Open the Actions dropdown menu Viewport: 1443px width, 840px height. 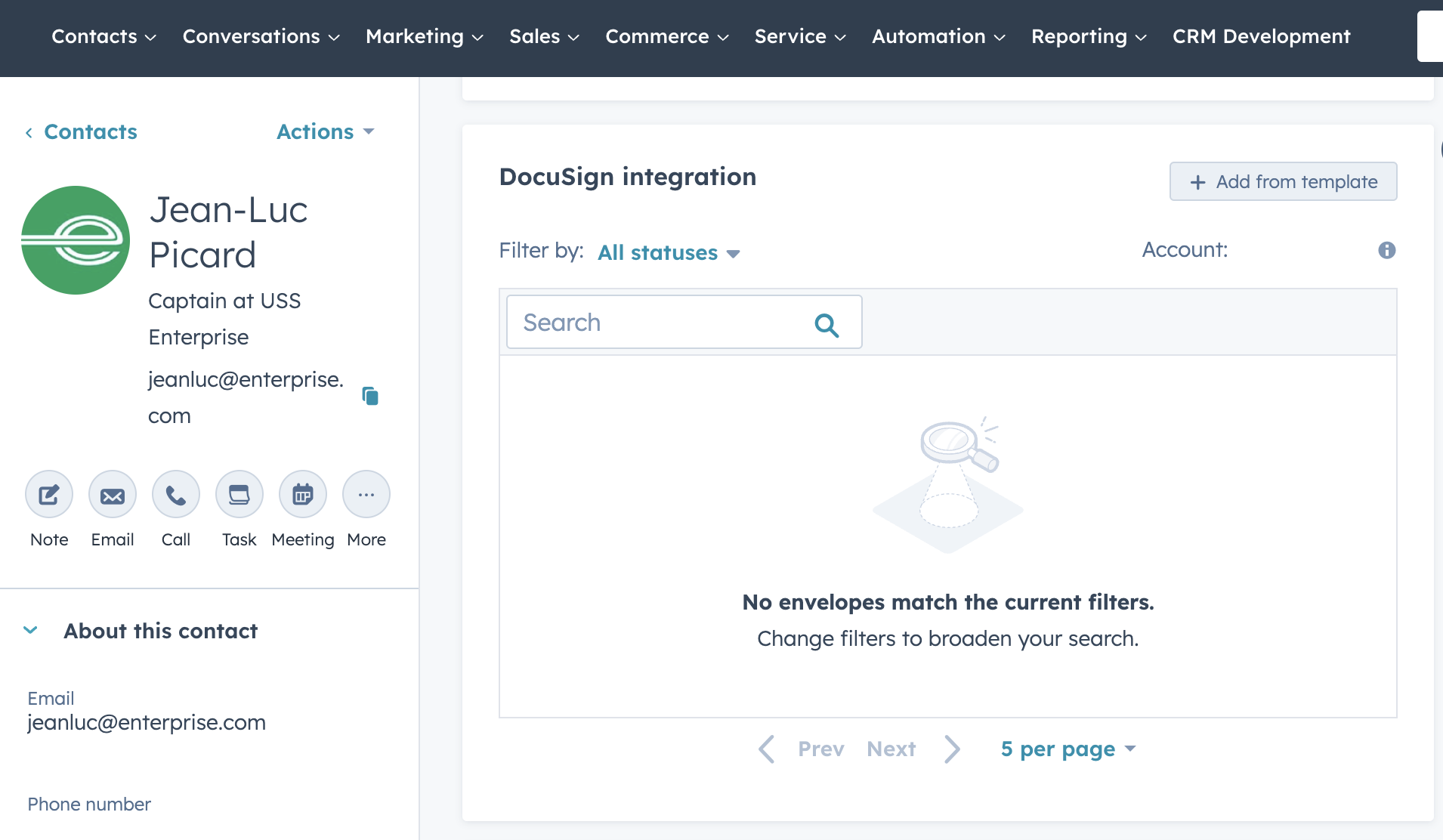(324, 131)
